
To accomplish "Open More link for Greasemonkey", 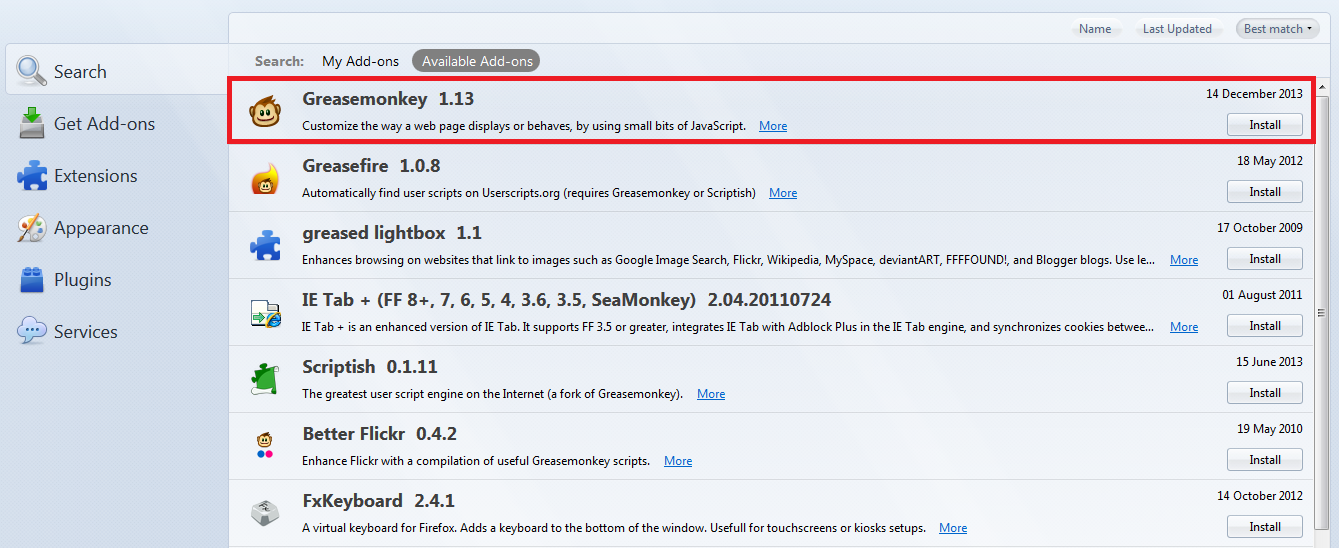I will [773, 126].
